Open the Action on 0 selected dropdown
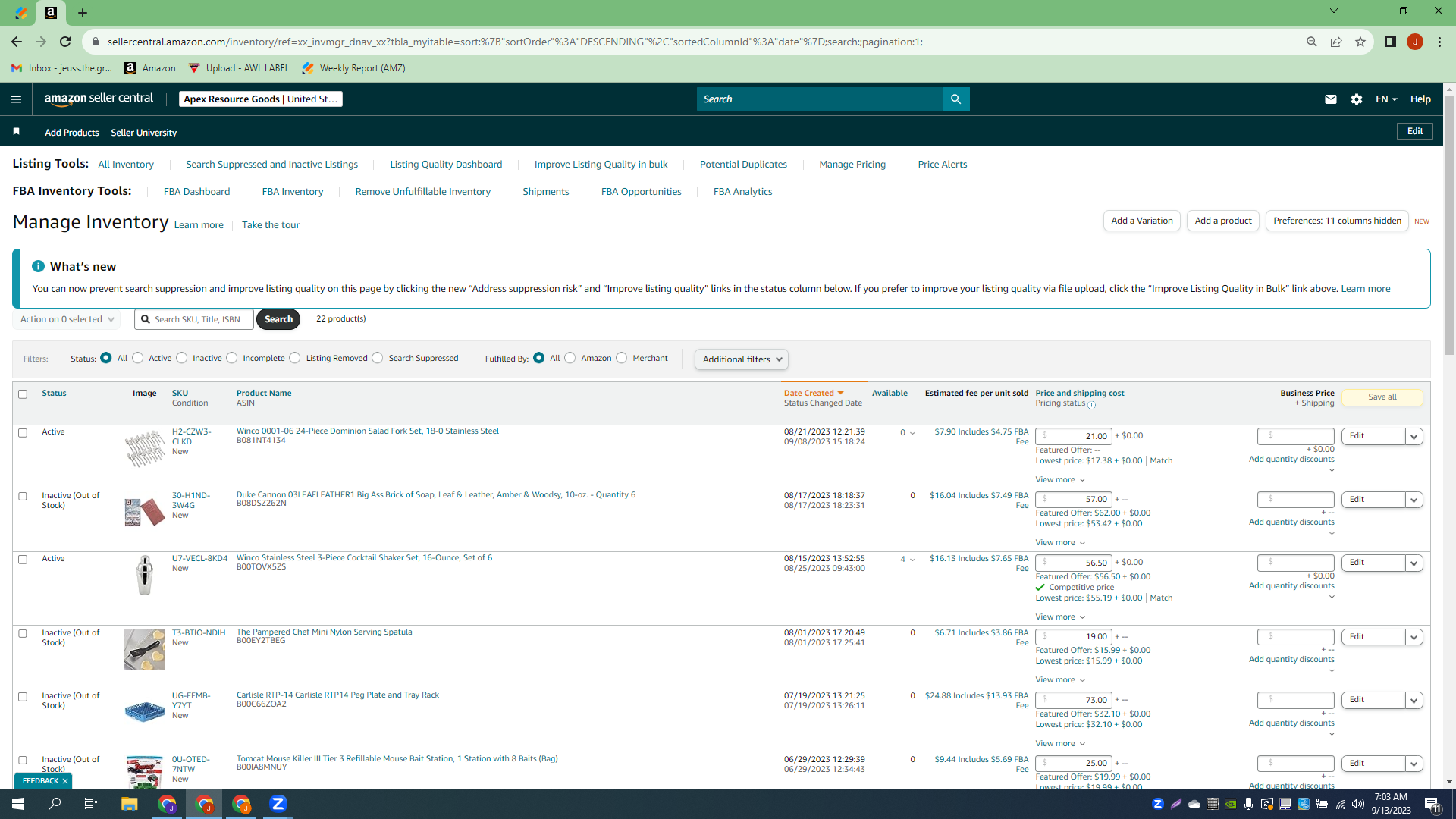 tap(66, 319)
